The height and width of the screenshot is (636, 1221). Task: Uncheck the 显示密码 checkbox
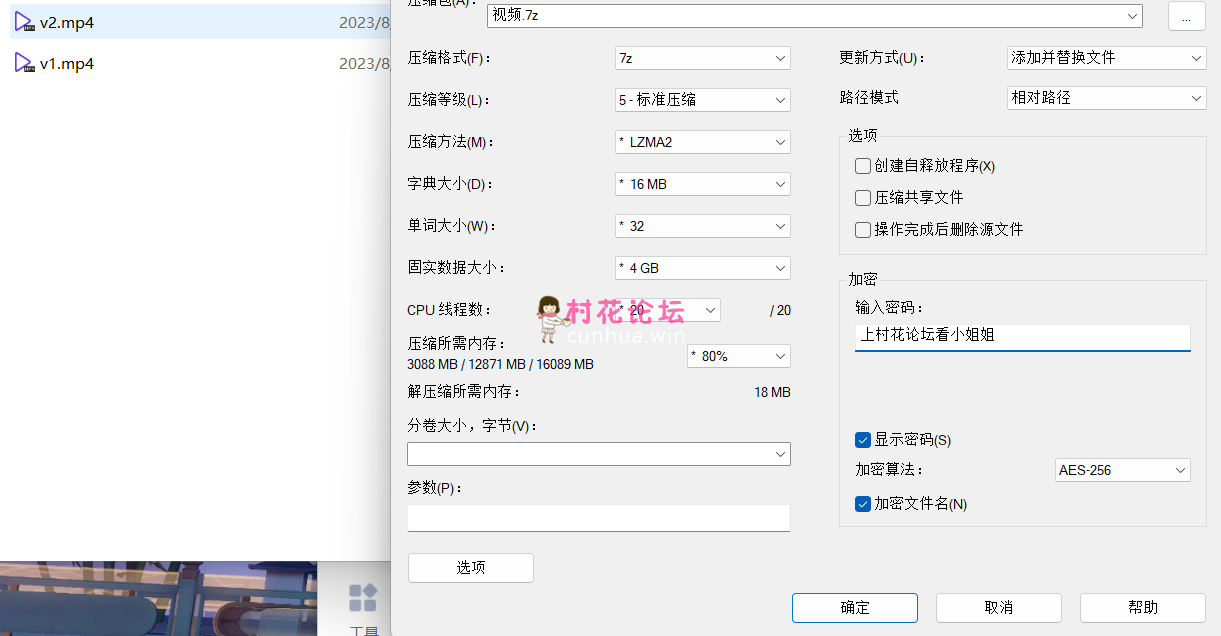[863, 440]
